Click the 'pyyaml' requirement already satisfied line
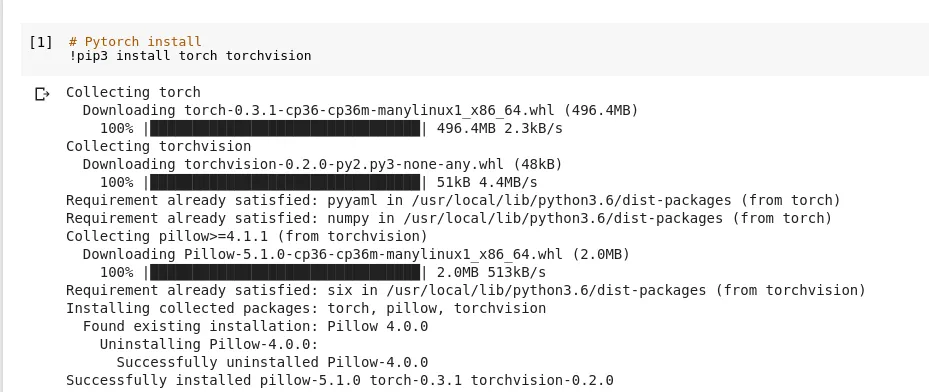The image size is (929, 392). (453, 200)
